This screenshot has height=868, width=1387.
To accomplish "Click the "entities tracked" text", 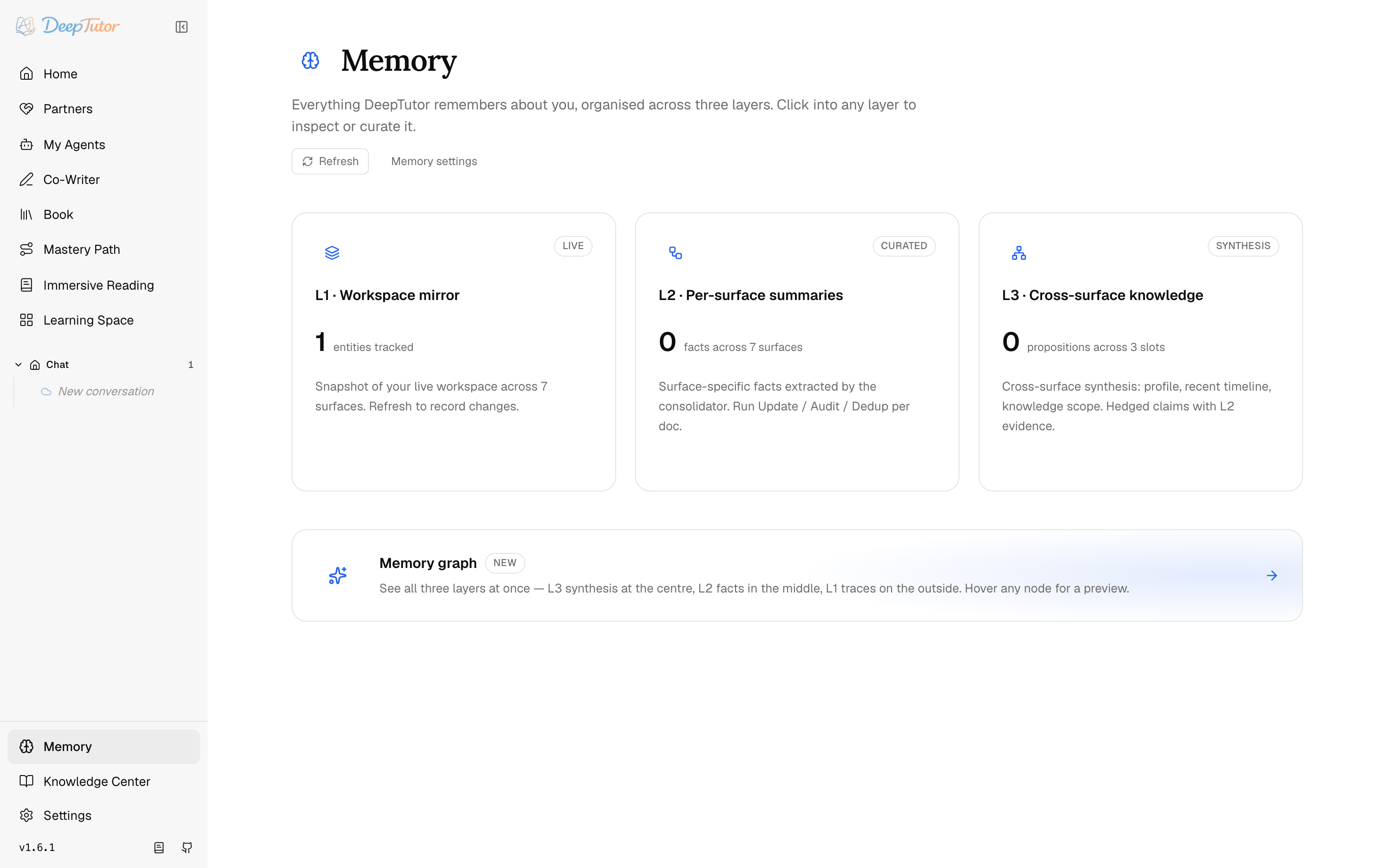I will 373,347.
